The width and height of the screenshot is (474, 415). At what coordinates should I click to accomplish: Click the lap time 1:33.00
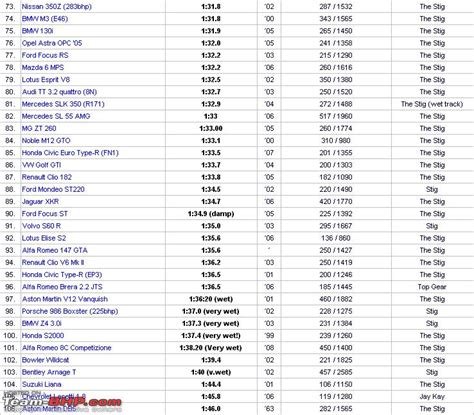(211, 128)
